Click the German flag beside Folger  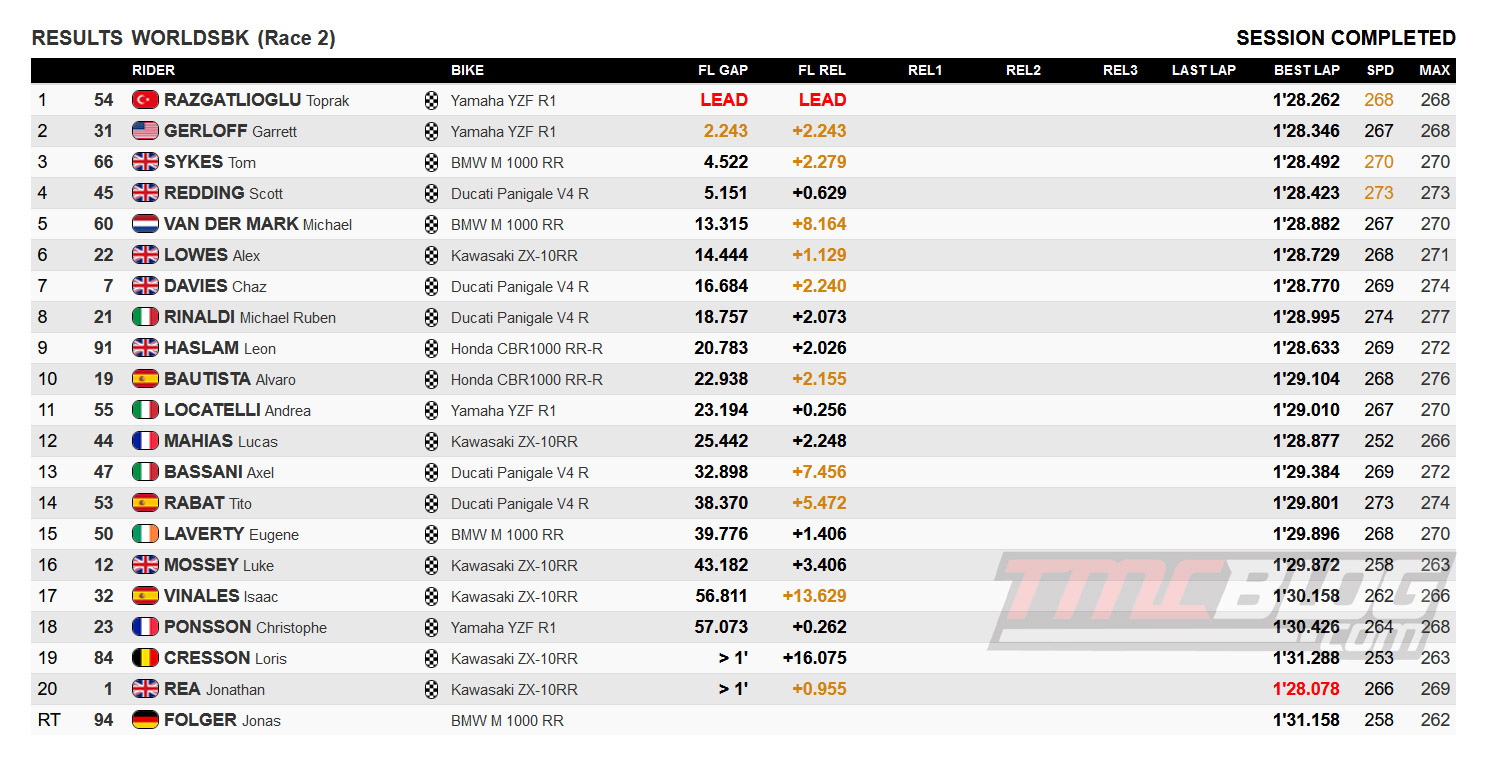pos(145,720)
